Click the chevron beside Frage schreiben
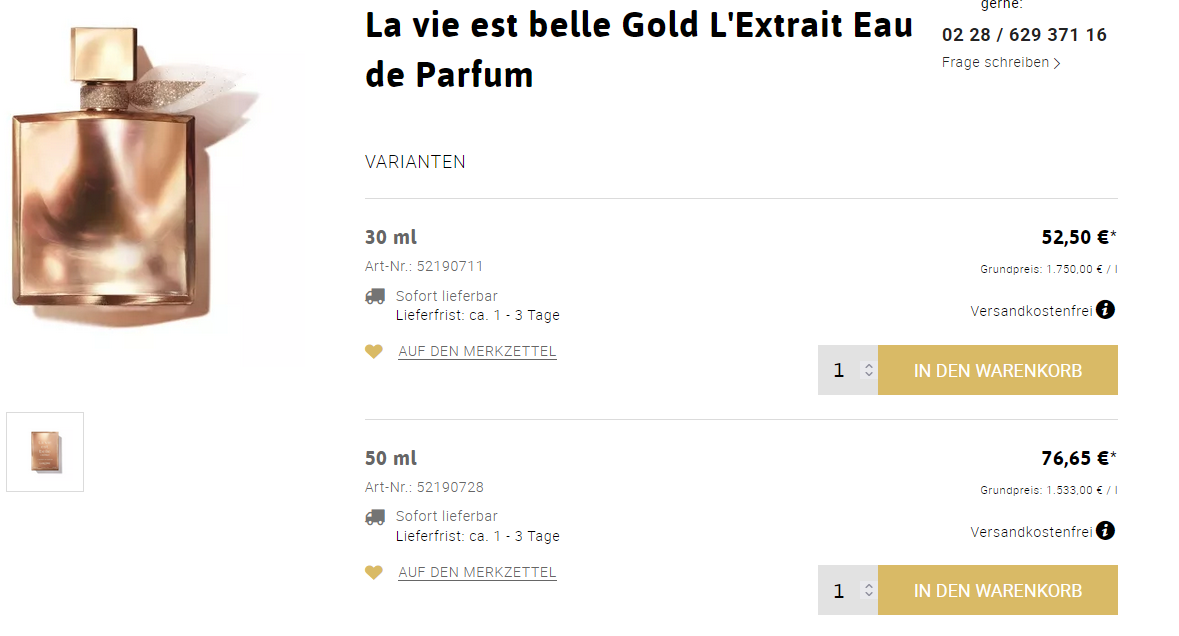The image size is (1179, 636). (1058, 63)
